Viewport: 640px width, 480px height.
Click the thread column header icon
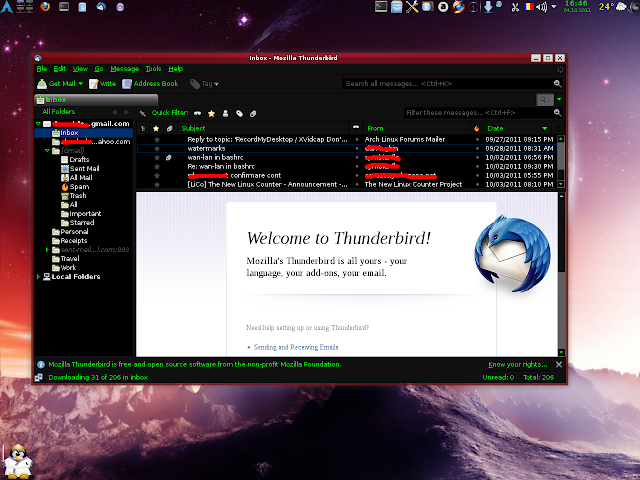[x=143, y=129]
